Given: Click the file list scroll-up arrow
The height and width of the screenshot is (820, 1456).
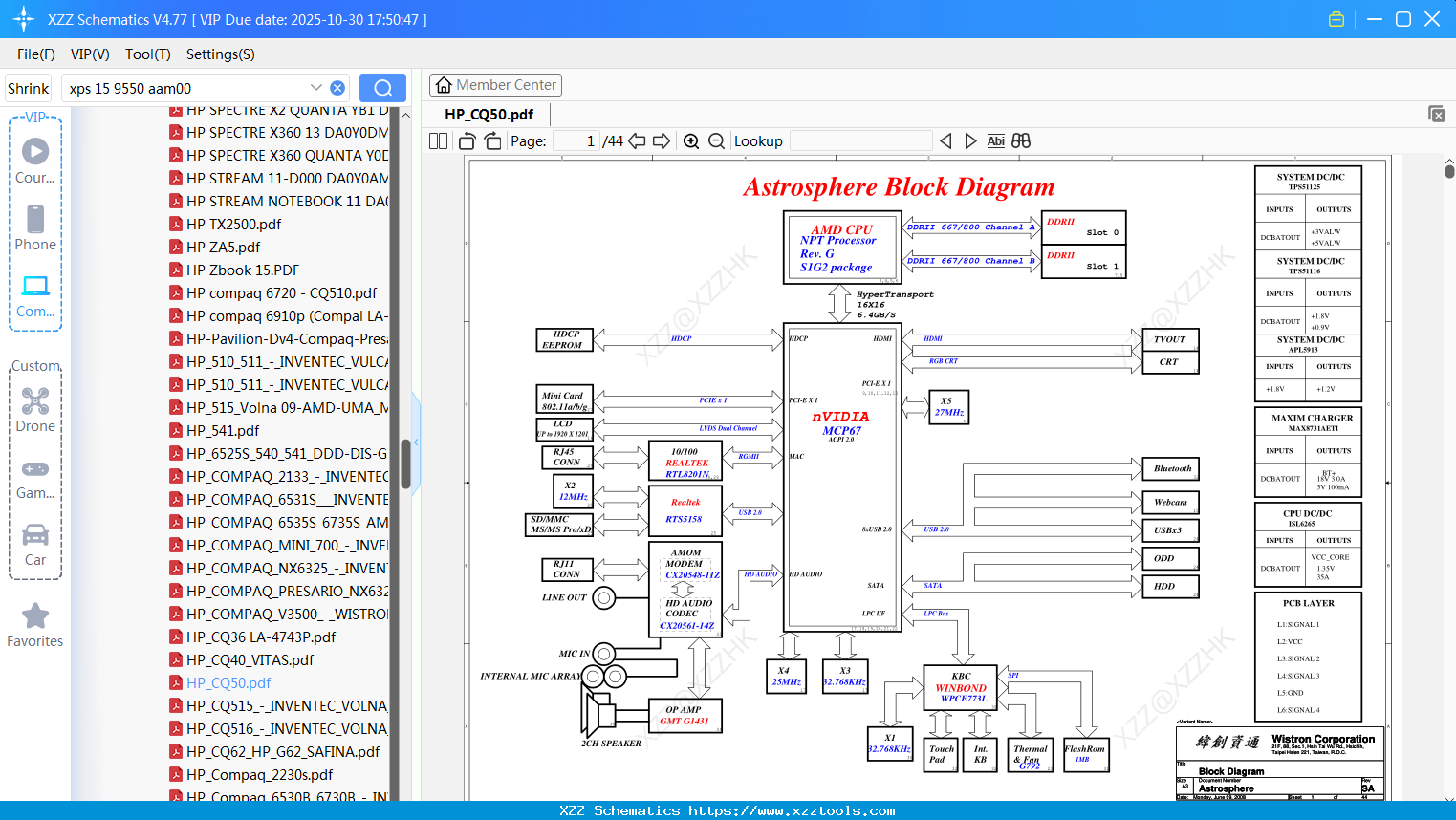Looking at the screenshot, I should (405, 115).
